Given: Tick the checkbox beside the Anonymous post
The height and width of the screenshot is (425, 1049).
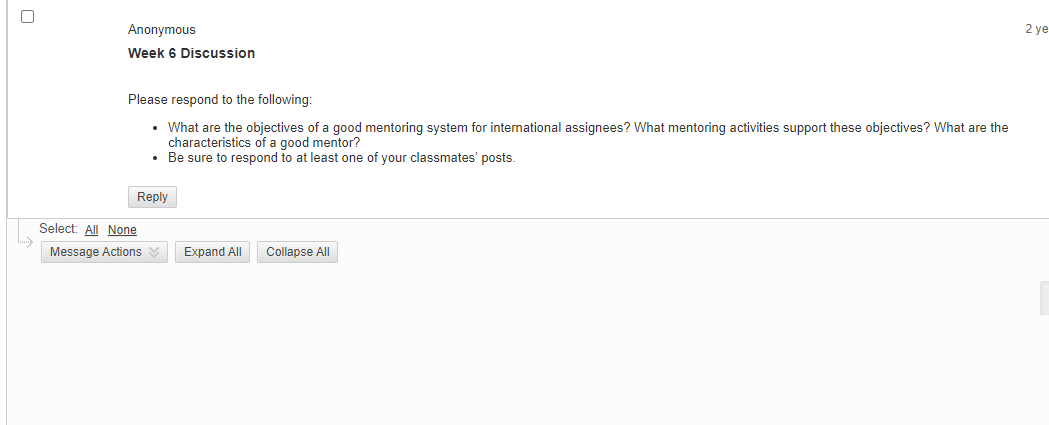Looking at the screenshot, I should click(x=27, y=17).
